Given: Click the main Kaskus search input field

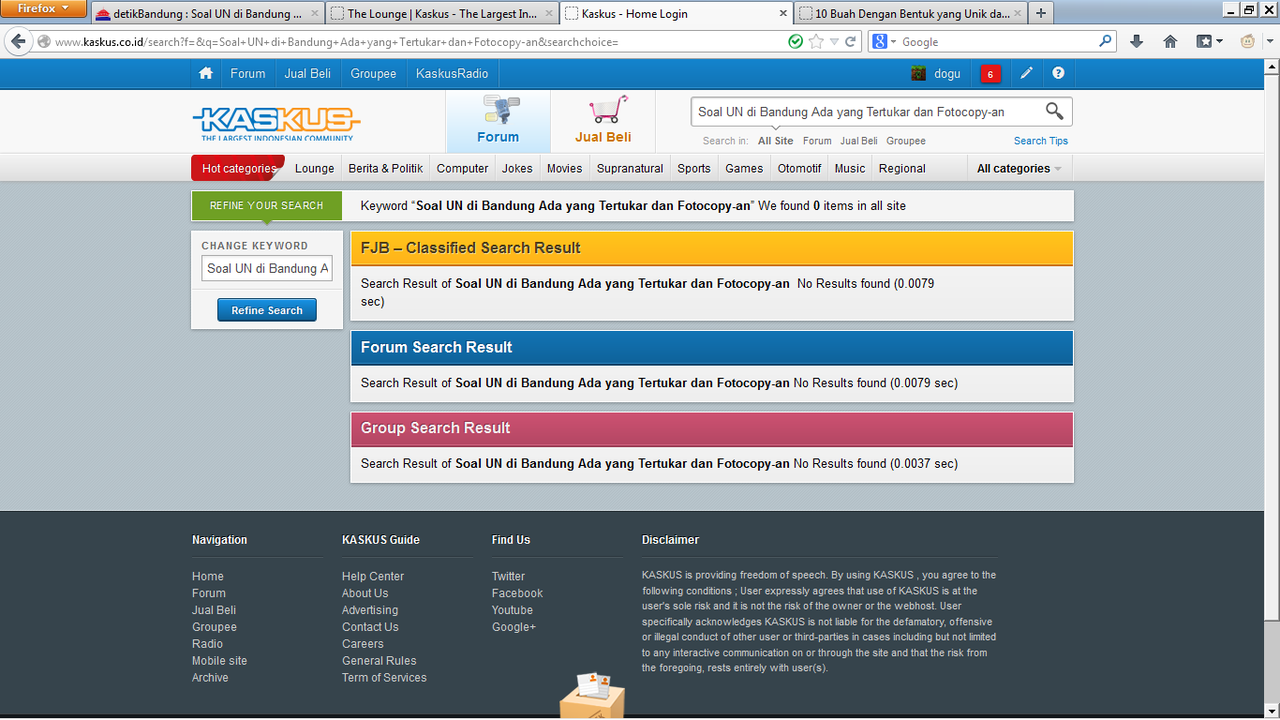Looking at the screenshot, I should (x=866, y=112).
